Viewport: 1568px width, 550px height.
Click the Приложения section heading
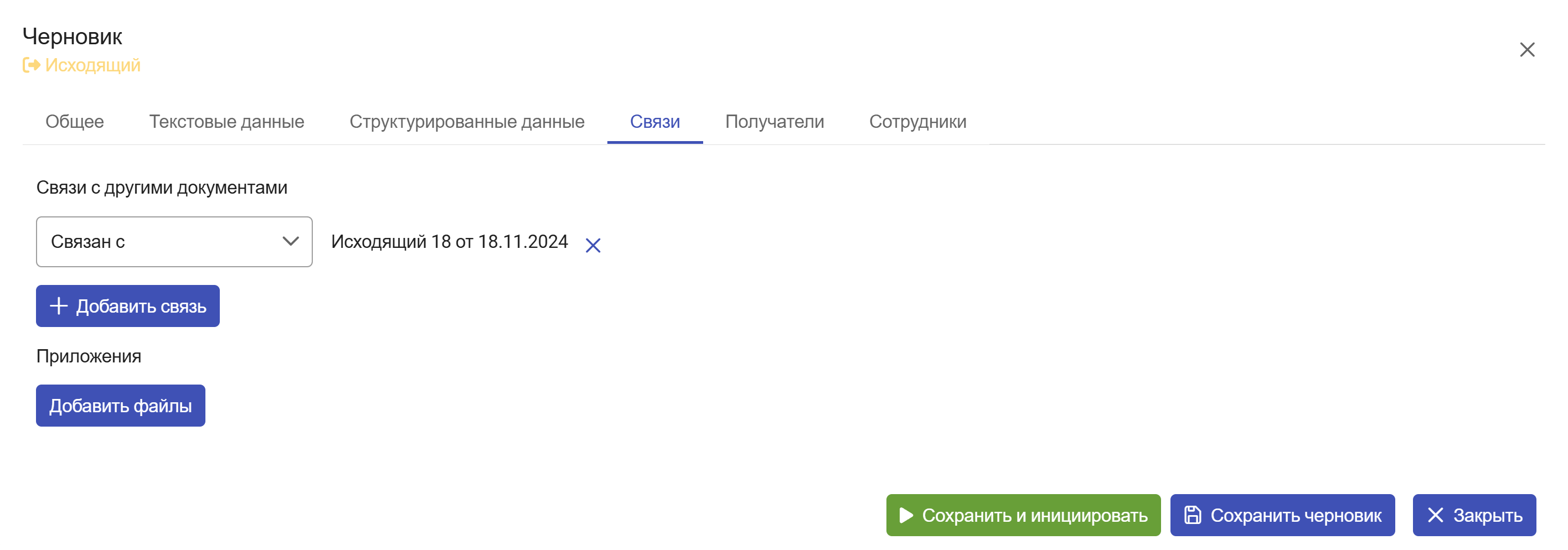click(x=89, y=356)
